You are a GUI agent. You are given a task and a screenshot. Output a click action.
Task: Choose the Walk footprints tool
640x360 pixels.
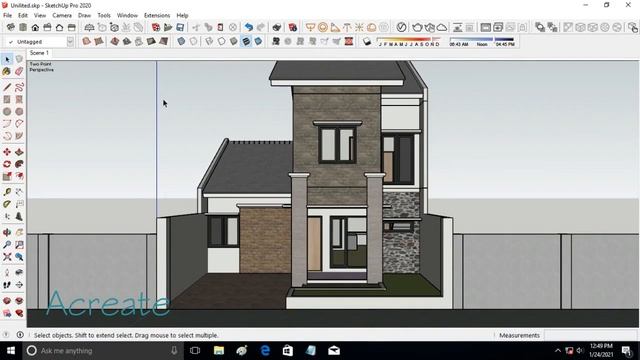7,285
